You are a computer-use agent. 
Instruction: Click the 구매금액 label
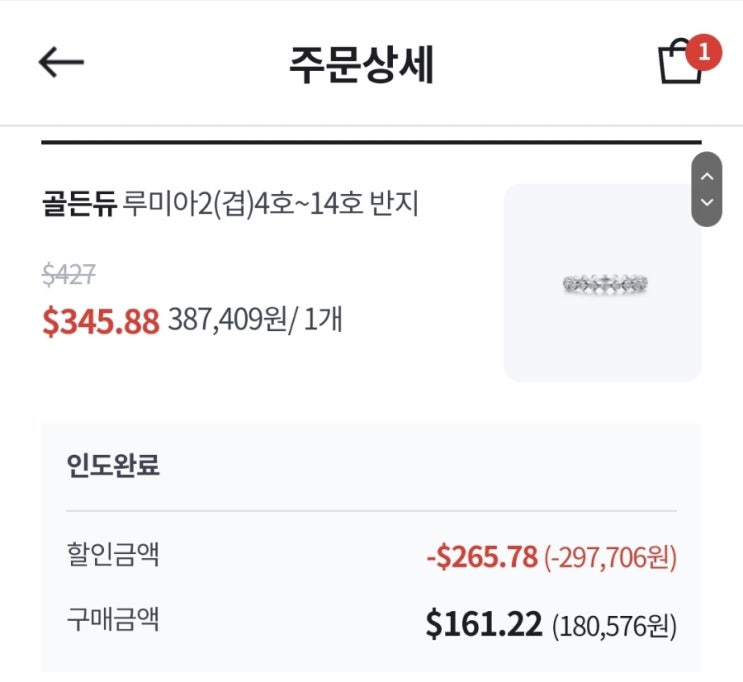coord(113,621)
